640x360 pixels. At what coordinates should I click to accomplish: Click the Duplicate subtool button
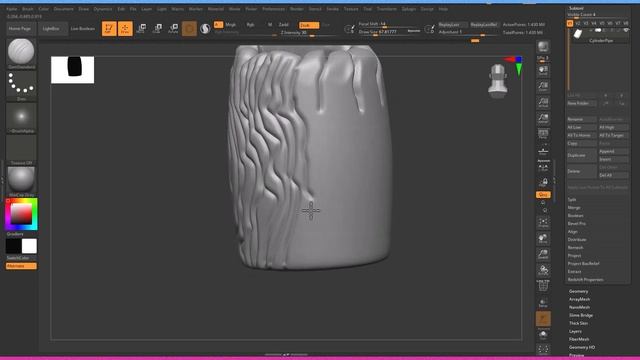582,155
